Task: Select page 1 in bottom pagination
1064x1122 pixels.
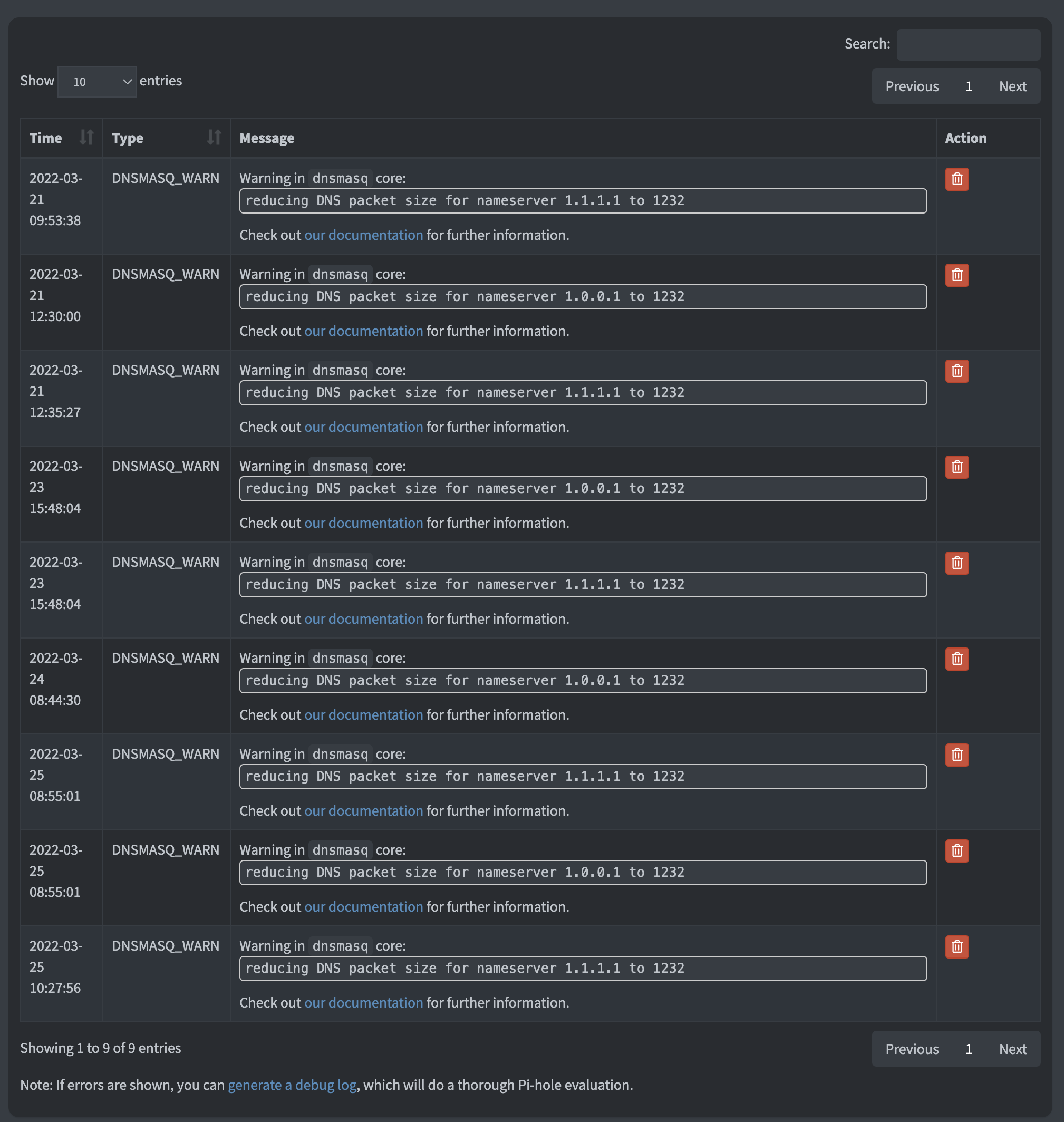Action: [969, 1048]
